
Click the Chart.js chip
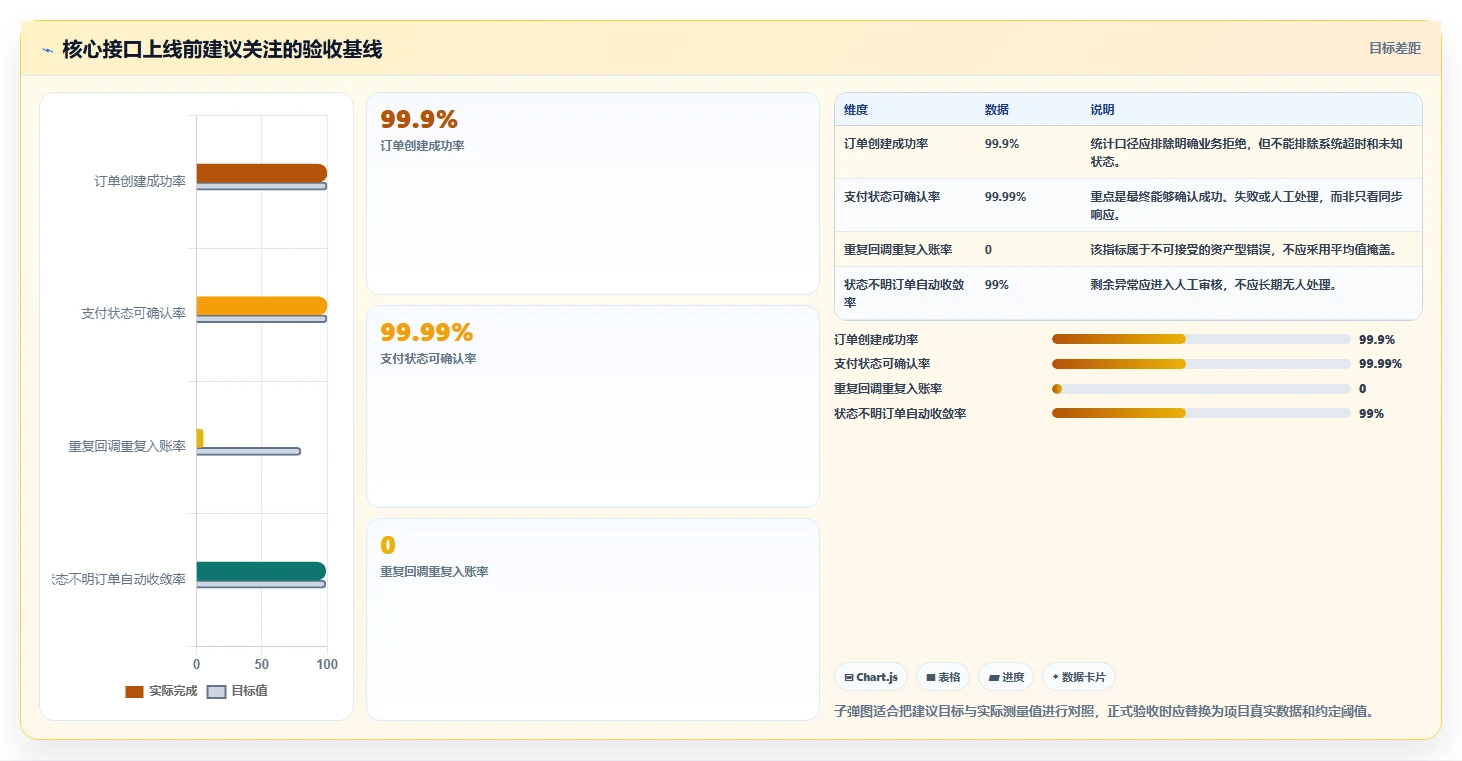click(x=871, y=677)
